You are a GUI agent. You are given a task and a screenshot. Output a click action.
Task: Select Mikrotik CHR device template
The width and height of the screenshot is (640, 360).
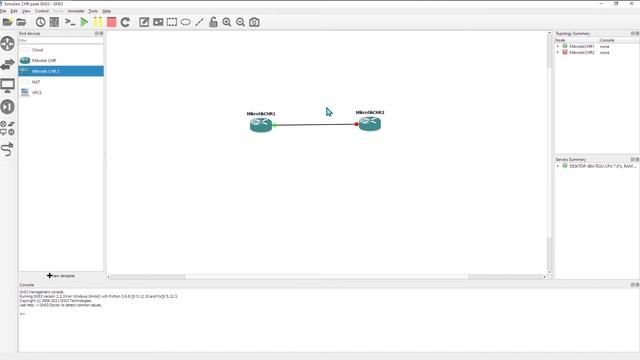(x=61, y=60)
